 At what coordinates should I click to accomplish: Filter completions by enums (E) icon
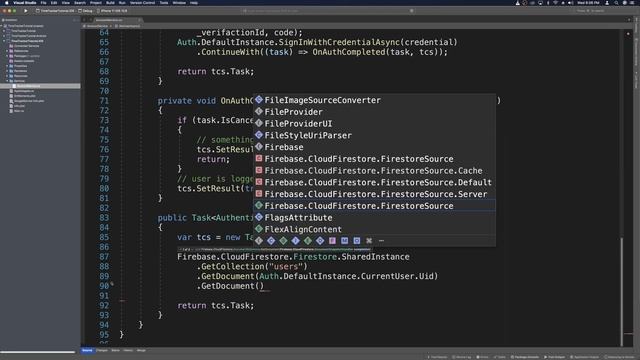click(308, 241)
